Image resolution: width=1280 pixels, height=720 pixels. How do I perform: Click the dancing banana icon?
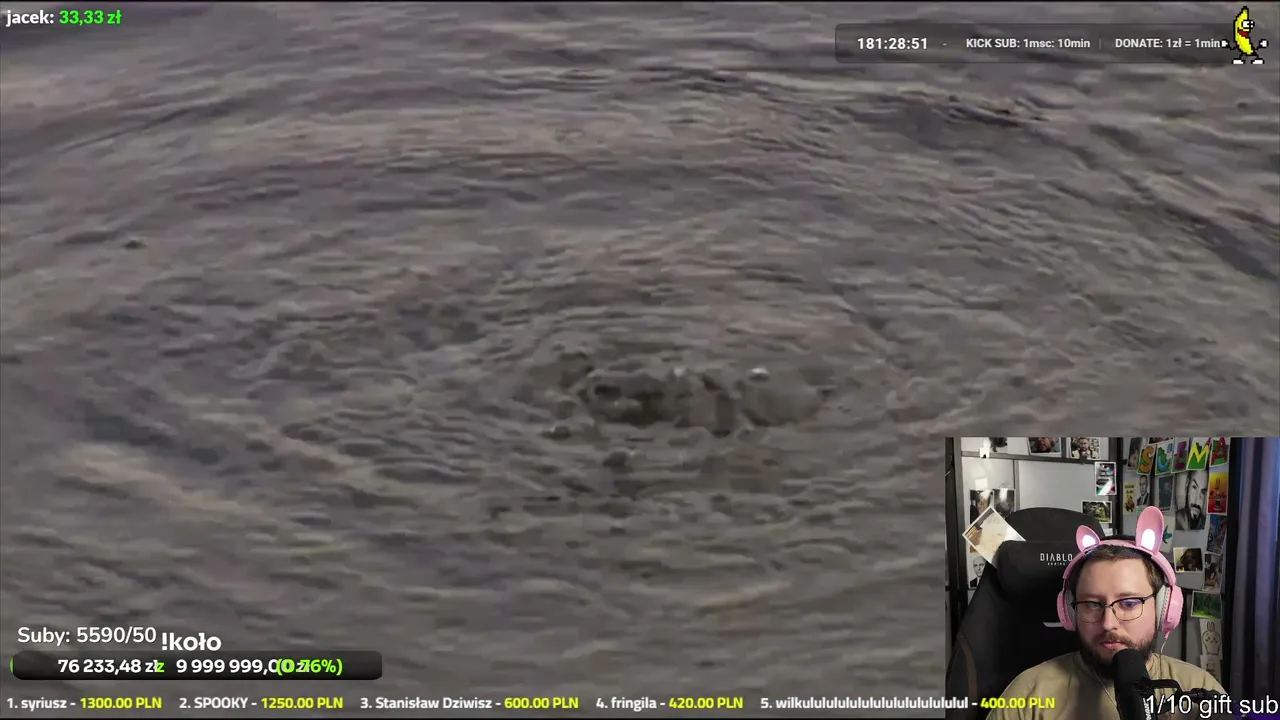(1247, 37)
